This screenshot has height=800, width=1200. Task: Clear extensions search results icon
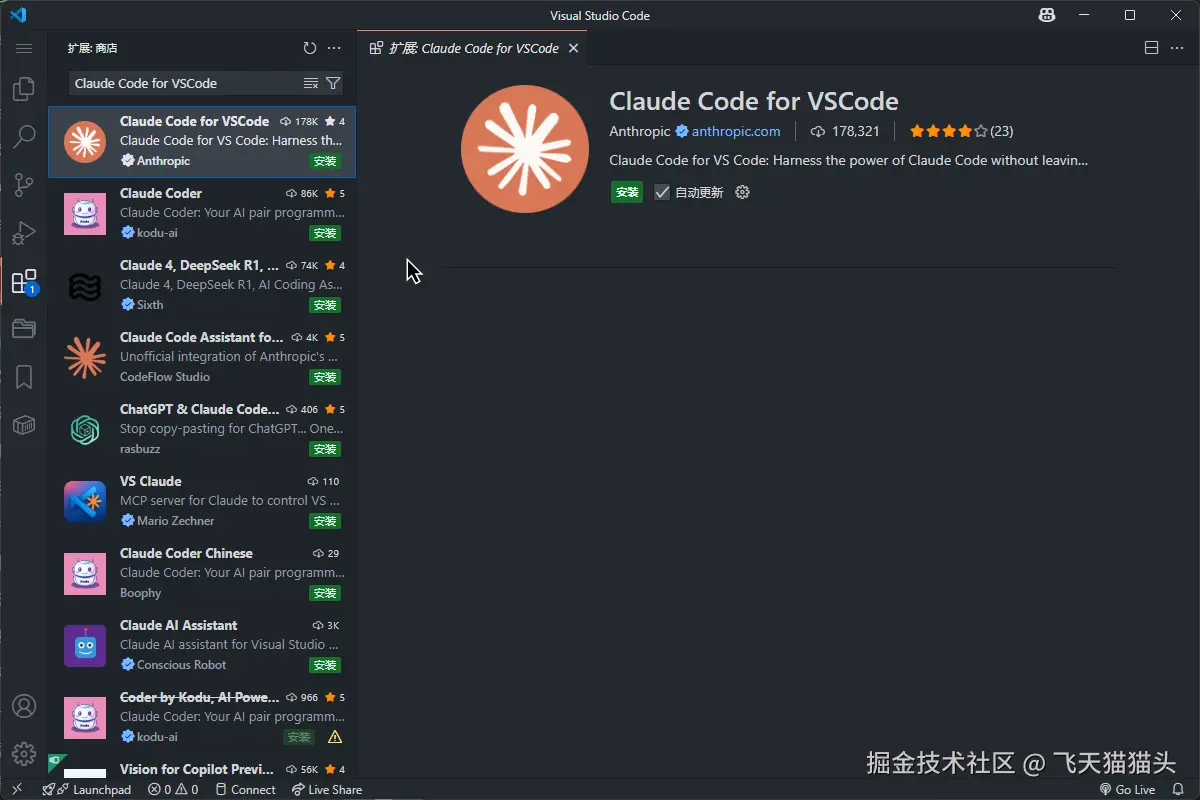(311, 83)
